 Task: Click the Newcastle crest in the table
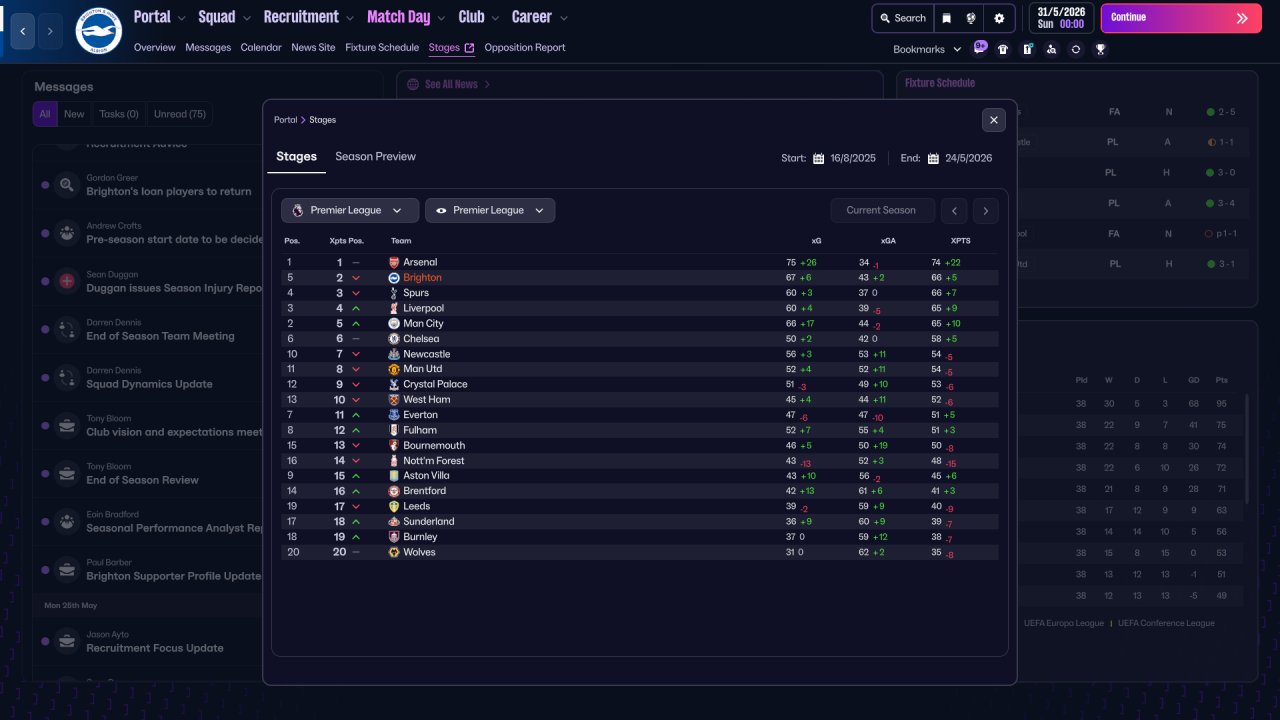tap(394, 354)
